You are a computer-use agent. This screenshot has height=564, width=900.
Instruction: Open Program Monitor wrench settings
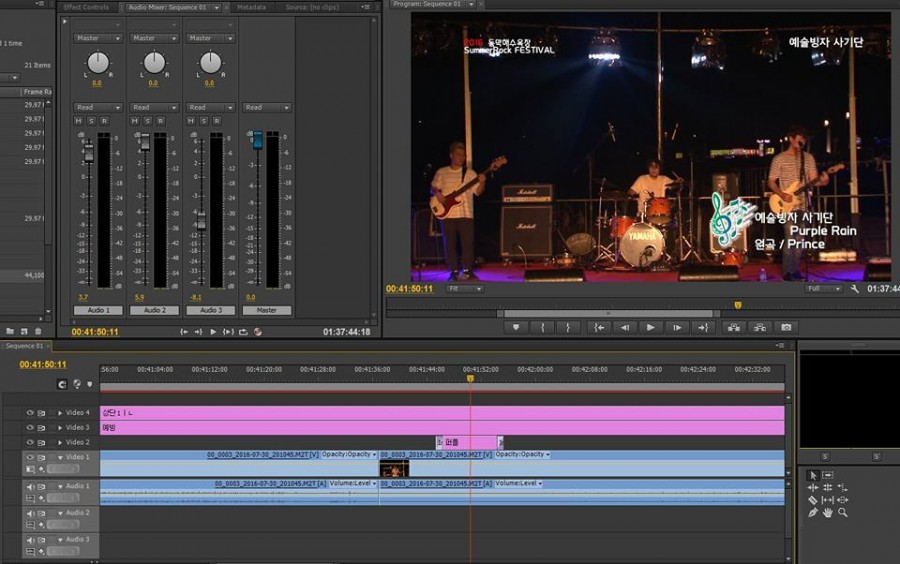(855, 289)
